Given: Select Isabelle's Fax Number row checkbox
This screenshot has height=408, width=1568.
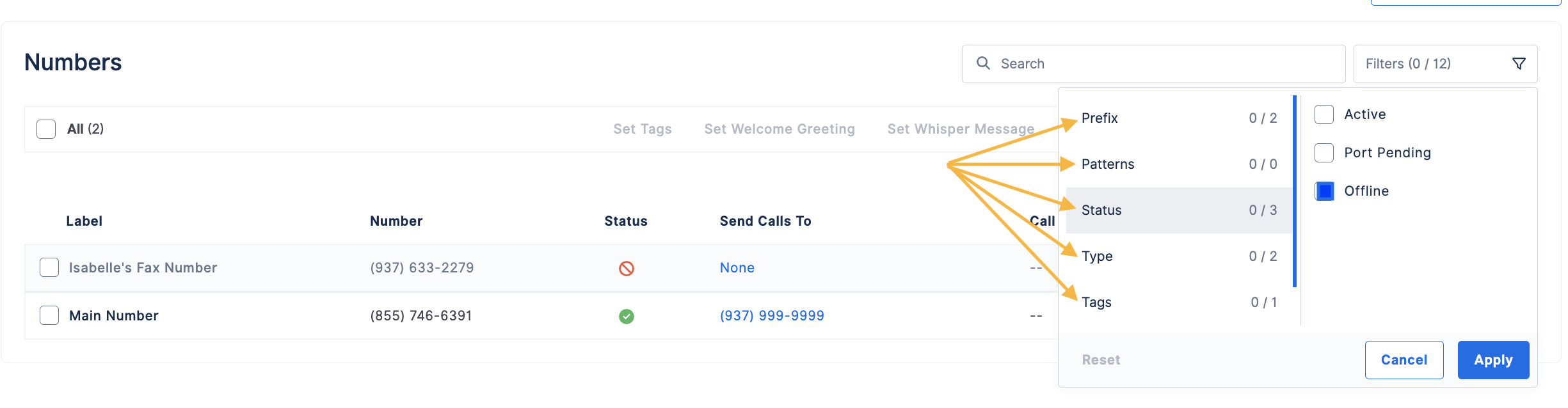Looking at the screenshot, I should (x=49, y=267).
